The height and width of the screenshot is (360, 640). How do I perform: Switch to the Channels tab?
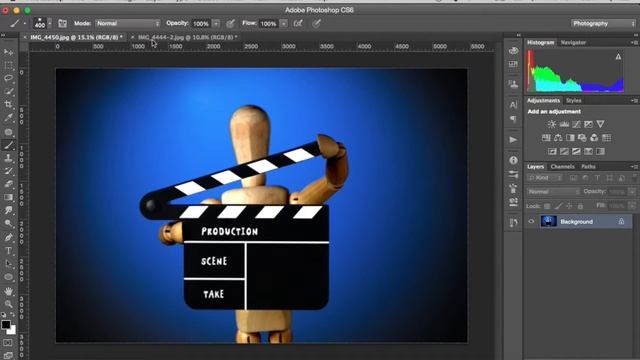(562, 167)
